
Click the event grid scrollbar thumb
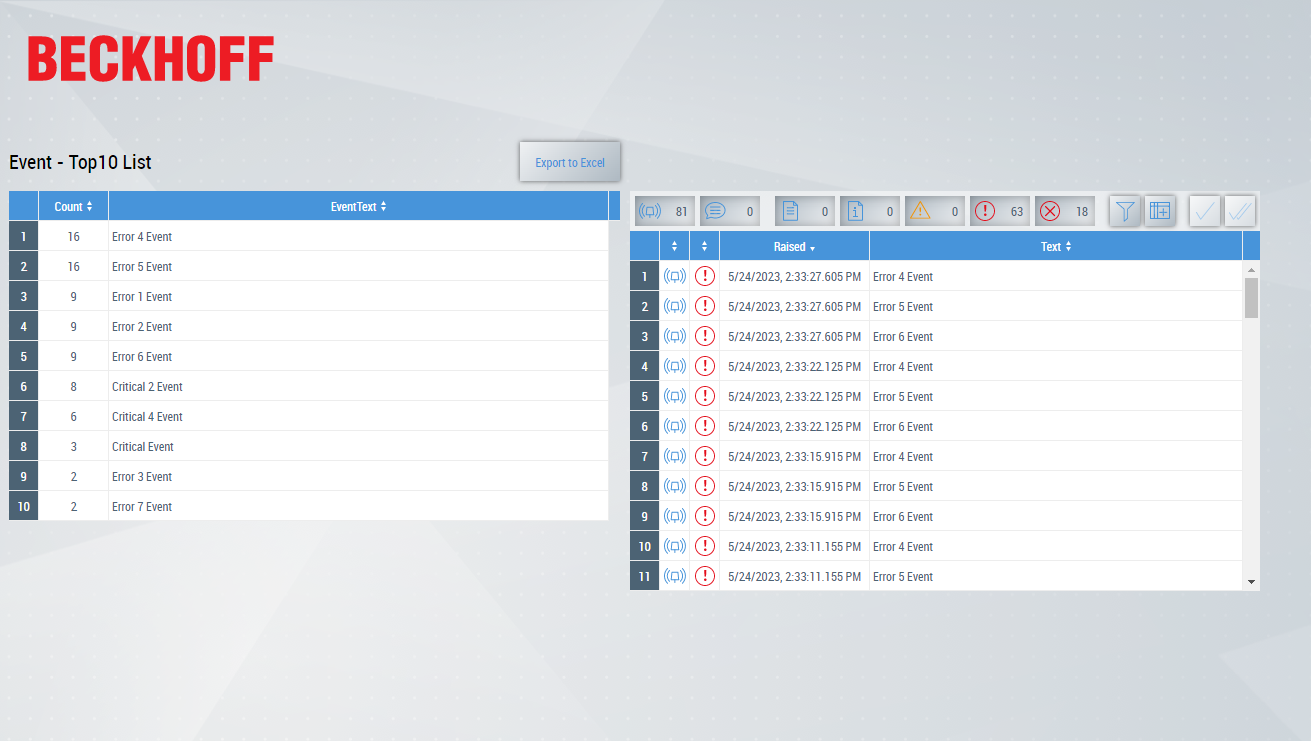pyautogui.click(x=1251, y=298)
